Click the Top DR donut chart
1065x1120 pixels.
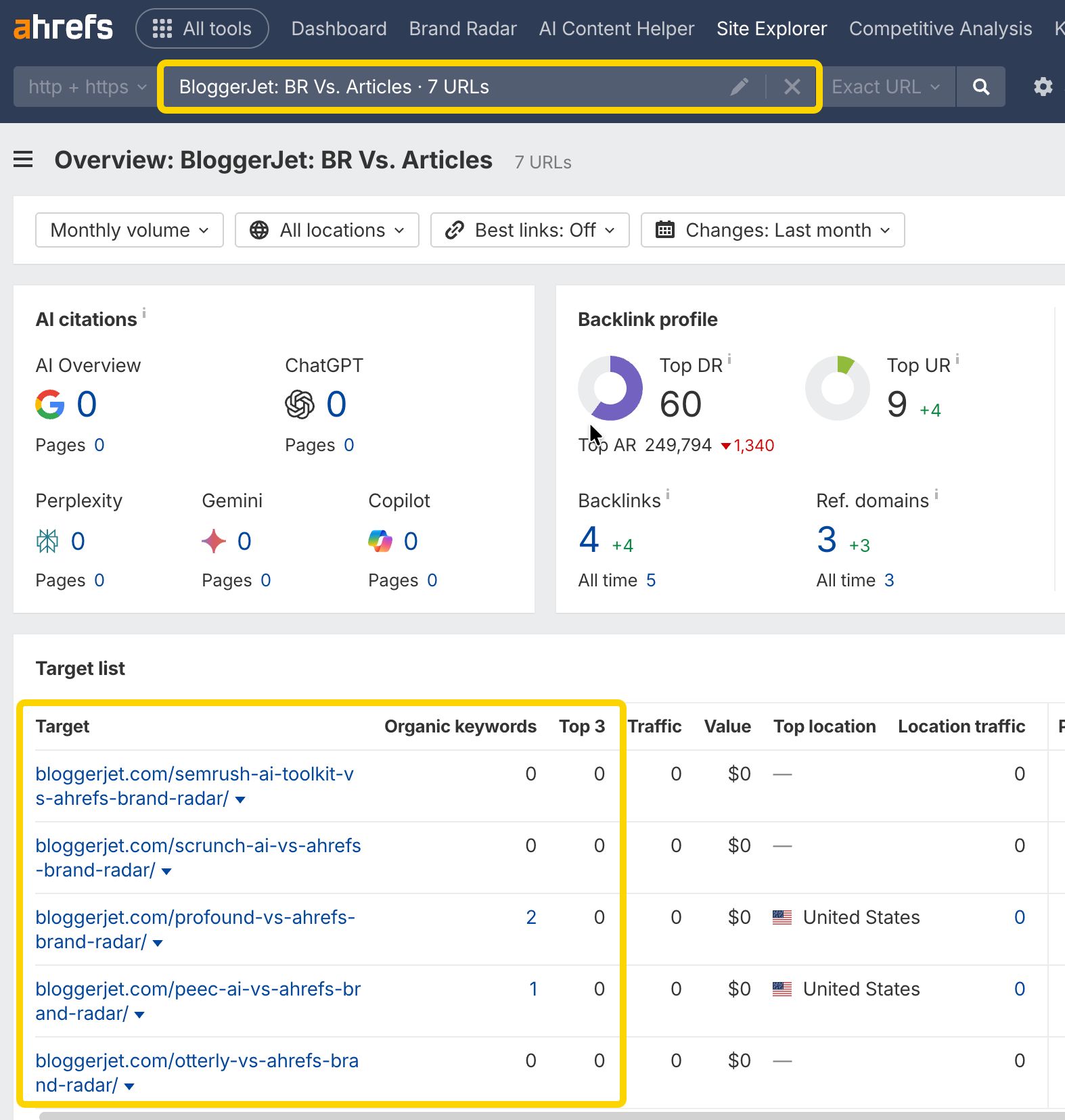[610, 388]
